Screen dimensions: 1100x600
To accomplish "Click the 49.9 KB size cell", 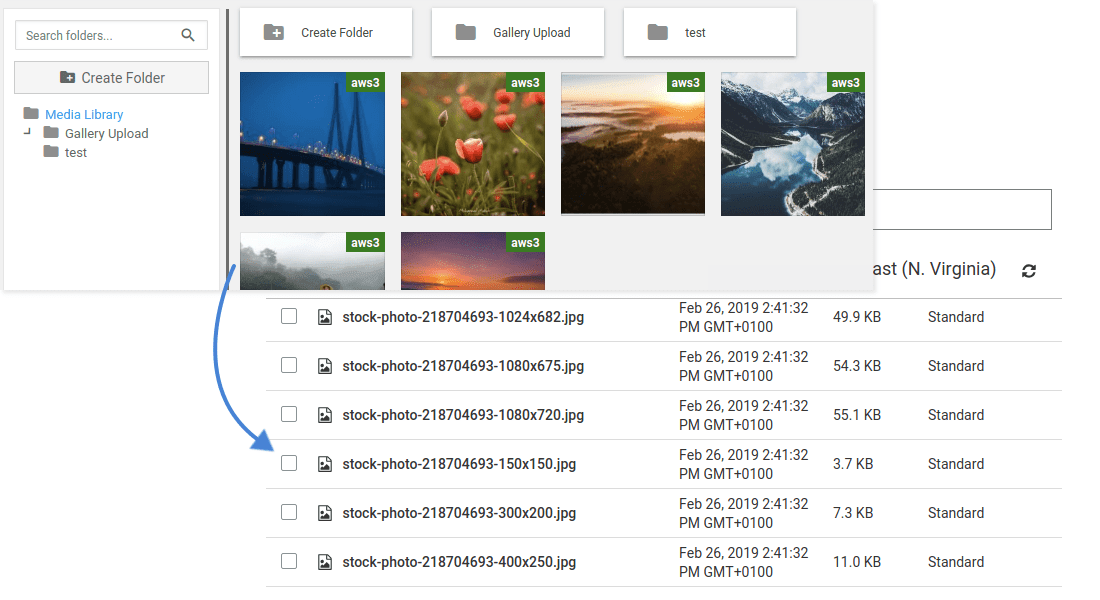I will tap(857, 317).
